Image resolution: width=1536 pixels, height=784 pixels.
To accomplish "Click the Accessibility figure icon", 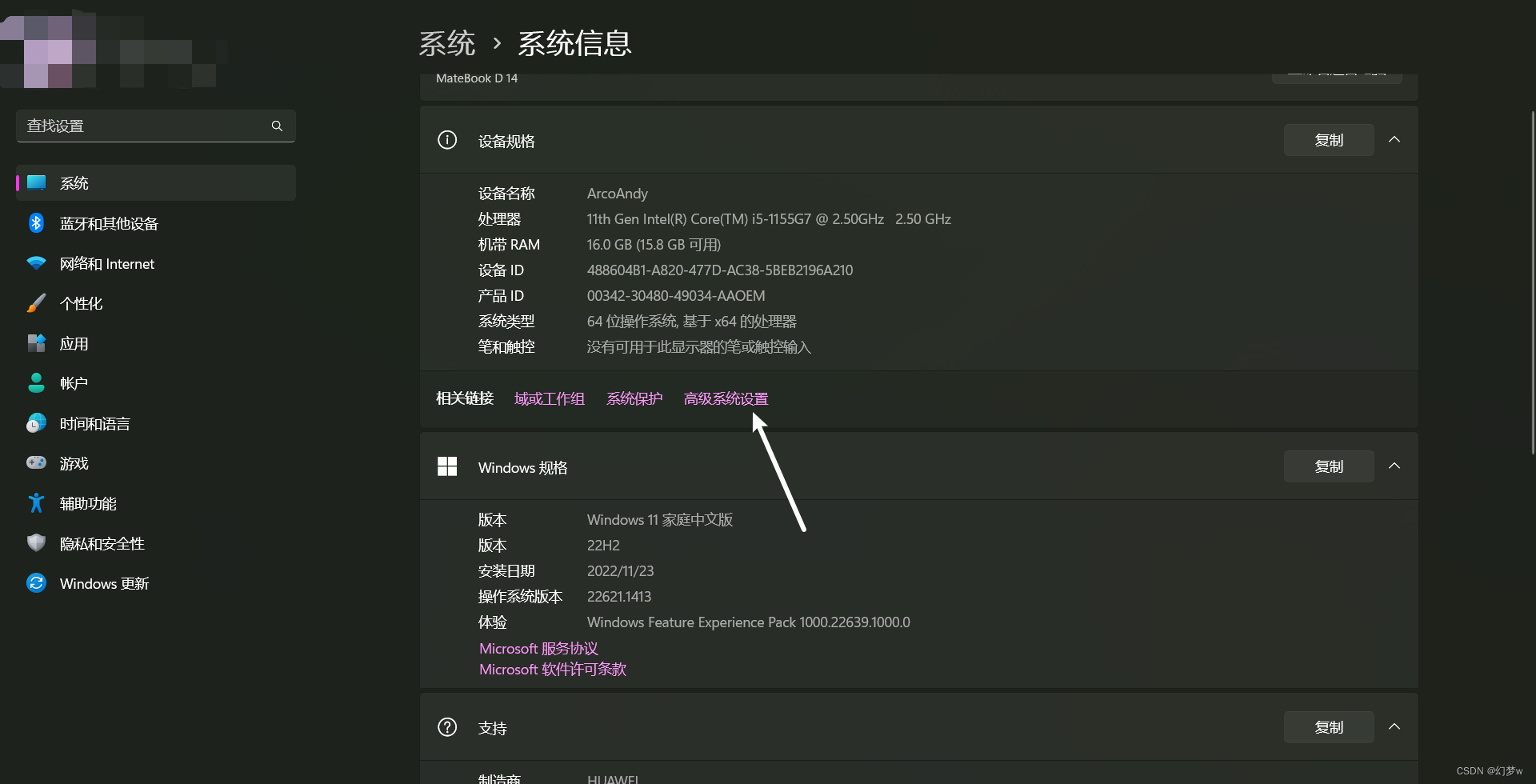I will 36,503.
